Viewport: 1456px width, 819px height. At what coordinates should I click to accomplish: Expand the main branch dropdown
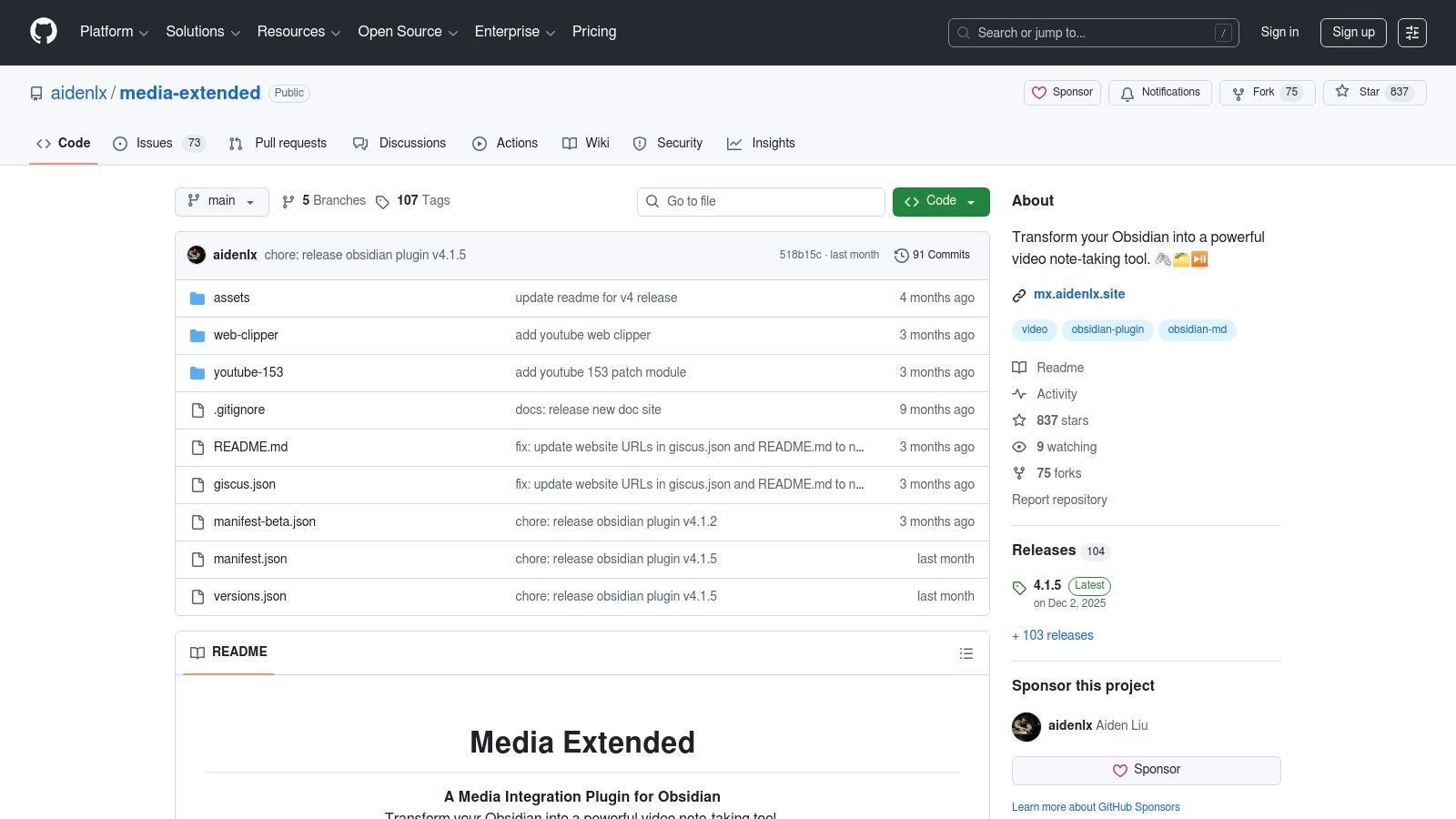point(221,201)
